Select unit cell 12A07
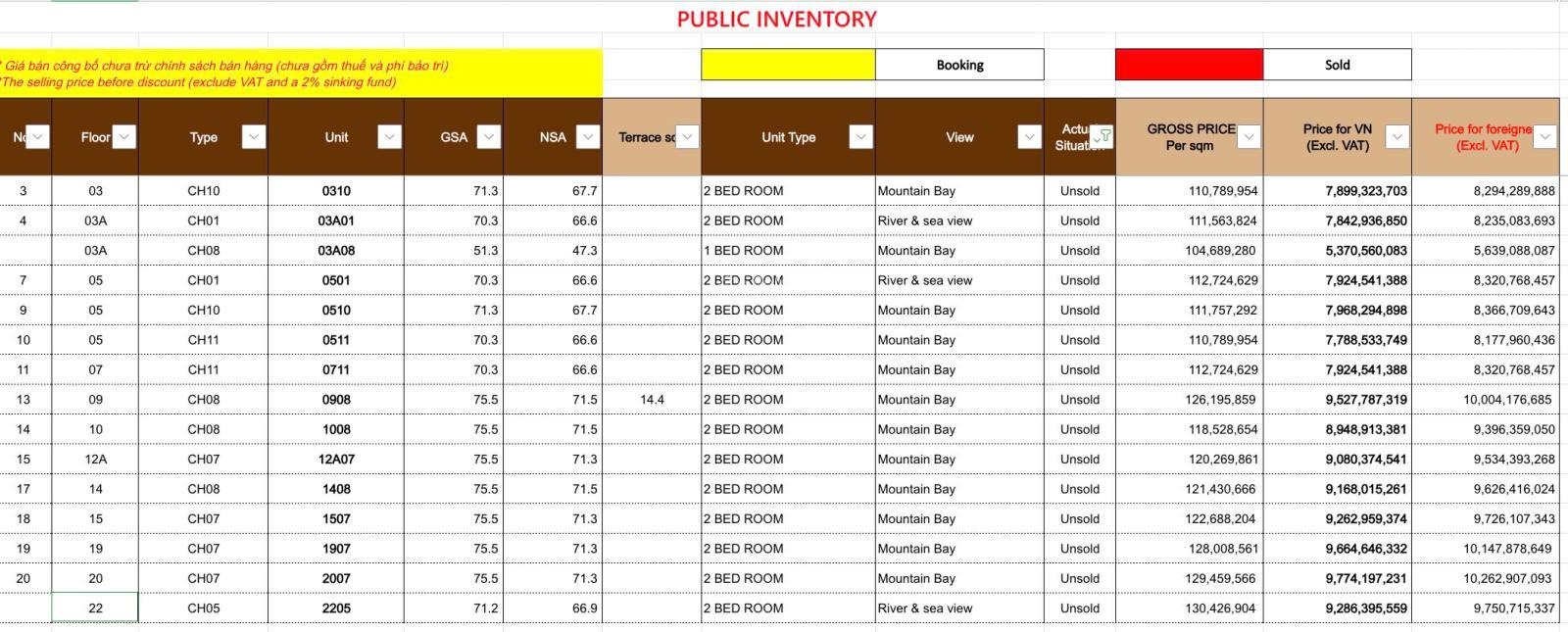Viewport: 1568px width, 632px height. 336,460
